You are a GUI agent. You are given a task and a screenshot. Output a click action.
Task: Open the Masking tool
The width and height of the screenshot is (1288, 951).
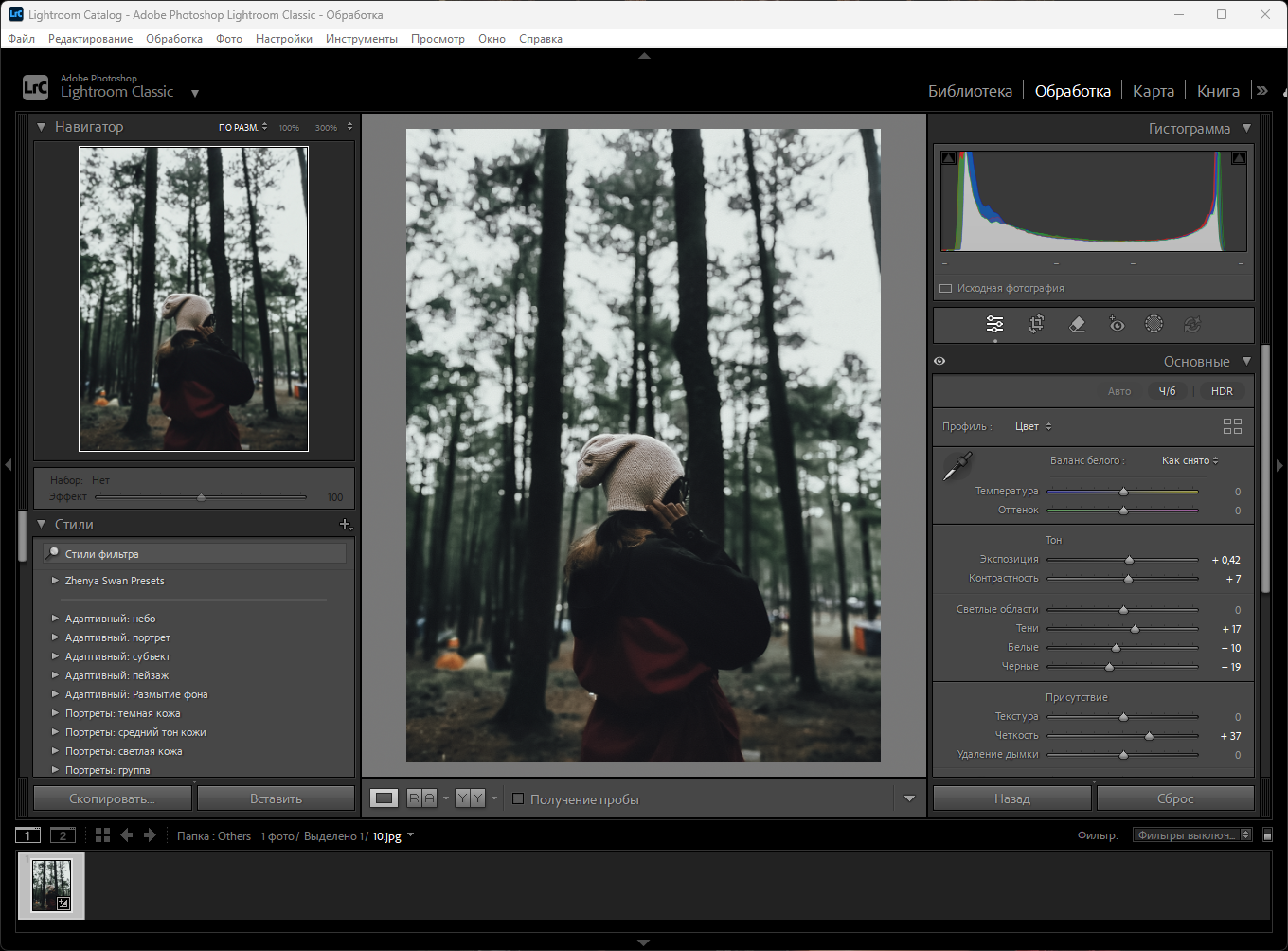coord(1154,325)
